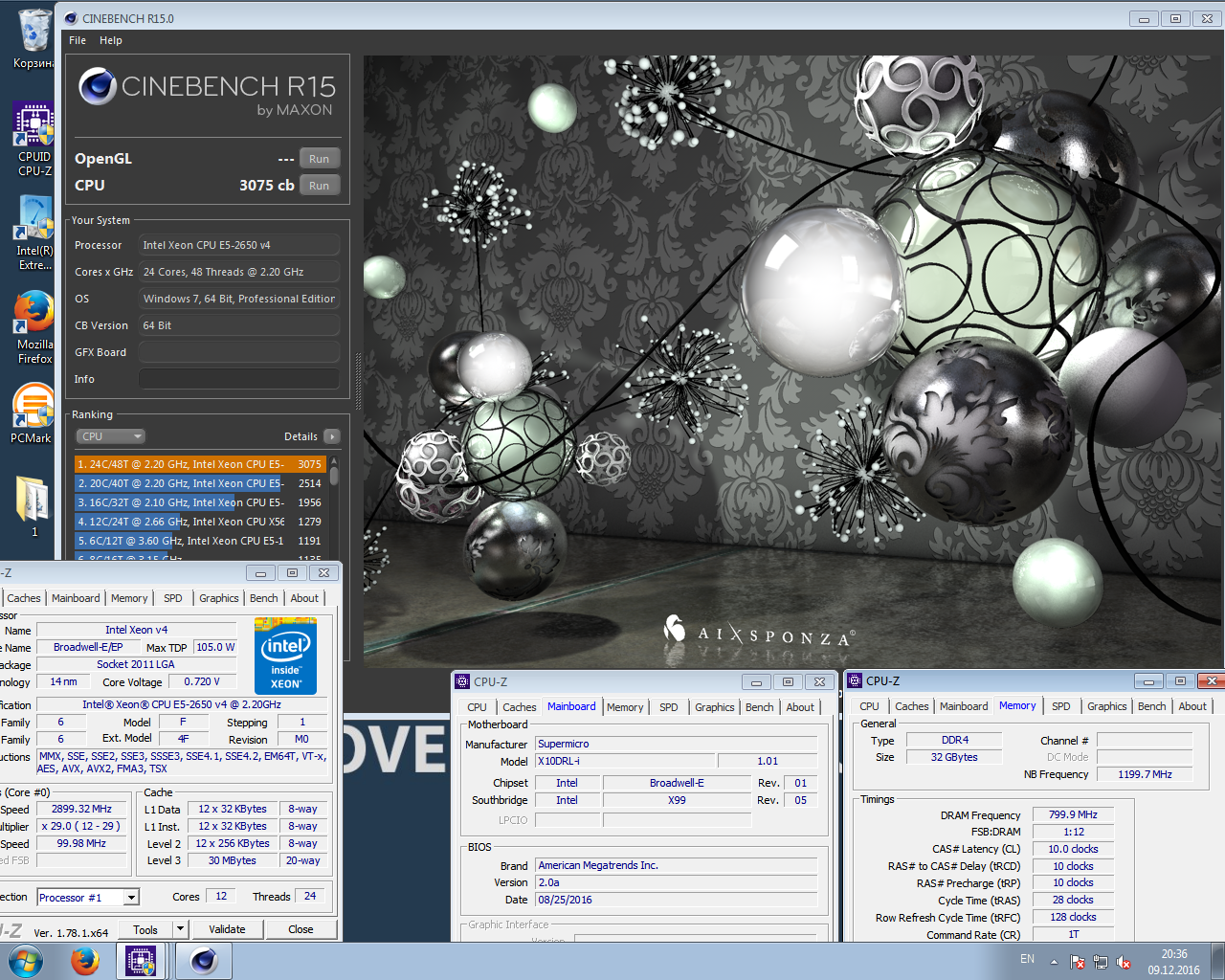The image size is (1225, 980).
Task: Switch to SPD tab in left CPU-Z
Action: [173, 598]
